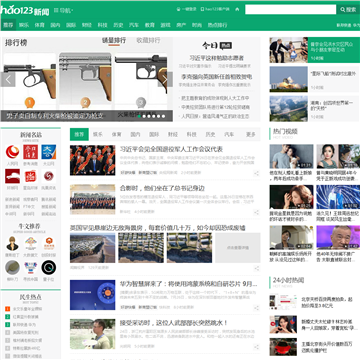360x360 pixels.
Task: Switch to 国内 tab in the news feed
Action: click(x=135, y=134)
